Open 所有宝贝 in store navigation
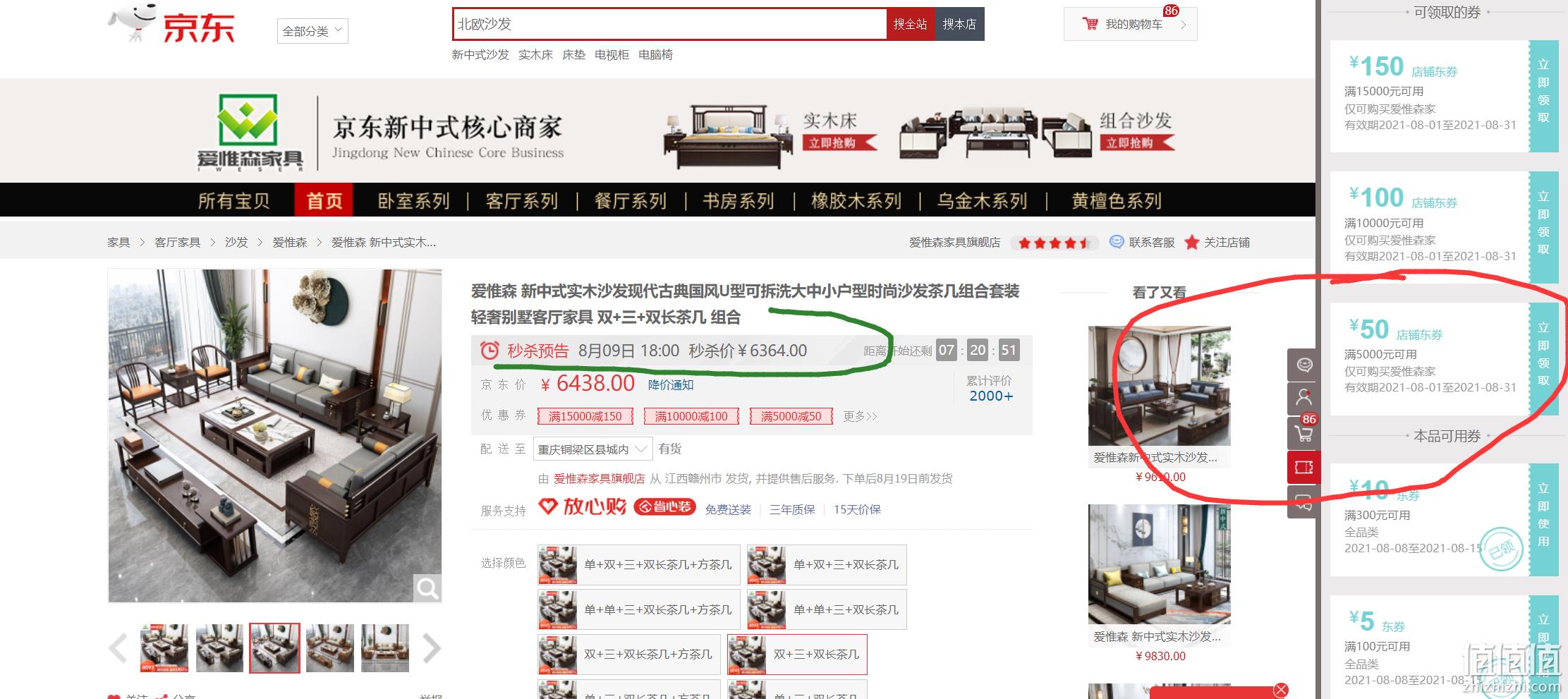1568x699 pixels. (x=233, y=201)
